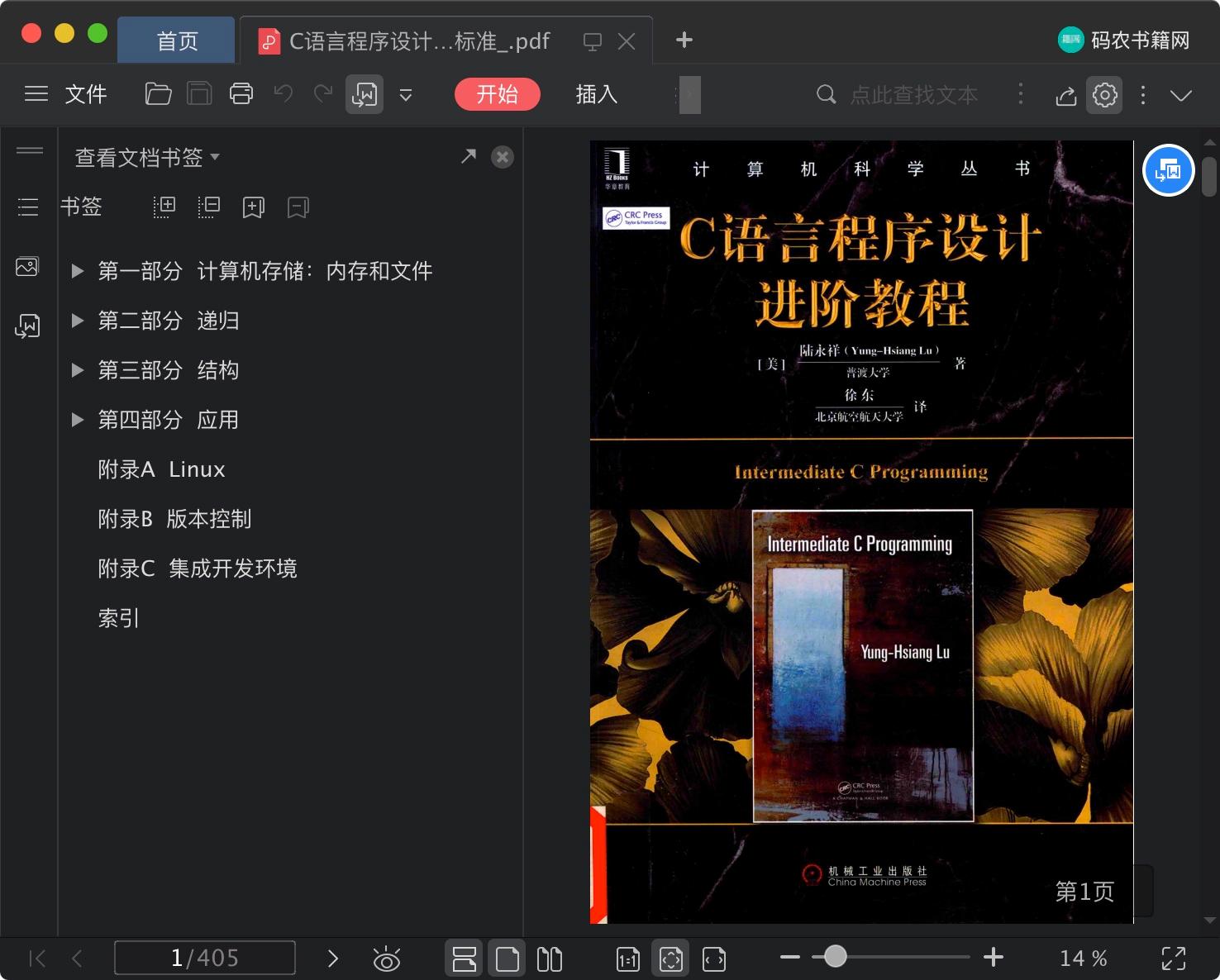Toggle the sidebar collapse handle icon
Viewport: 1220px width, 980px height.
point(29,150)
